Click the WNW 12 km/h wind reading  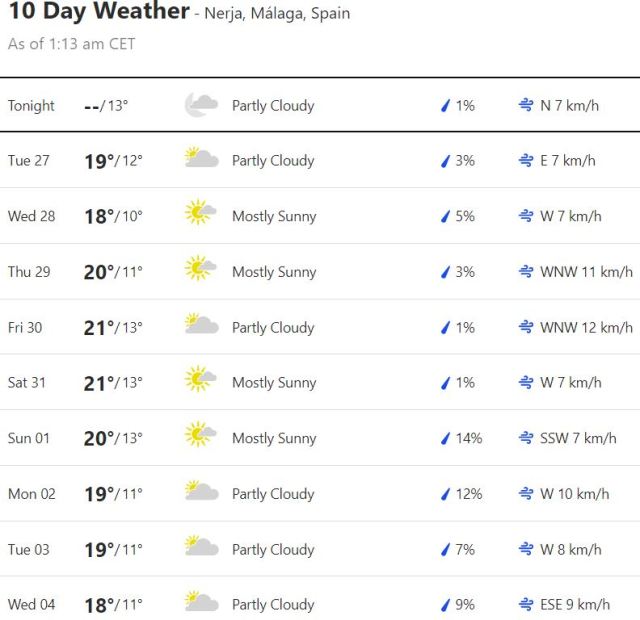[586, 327]
